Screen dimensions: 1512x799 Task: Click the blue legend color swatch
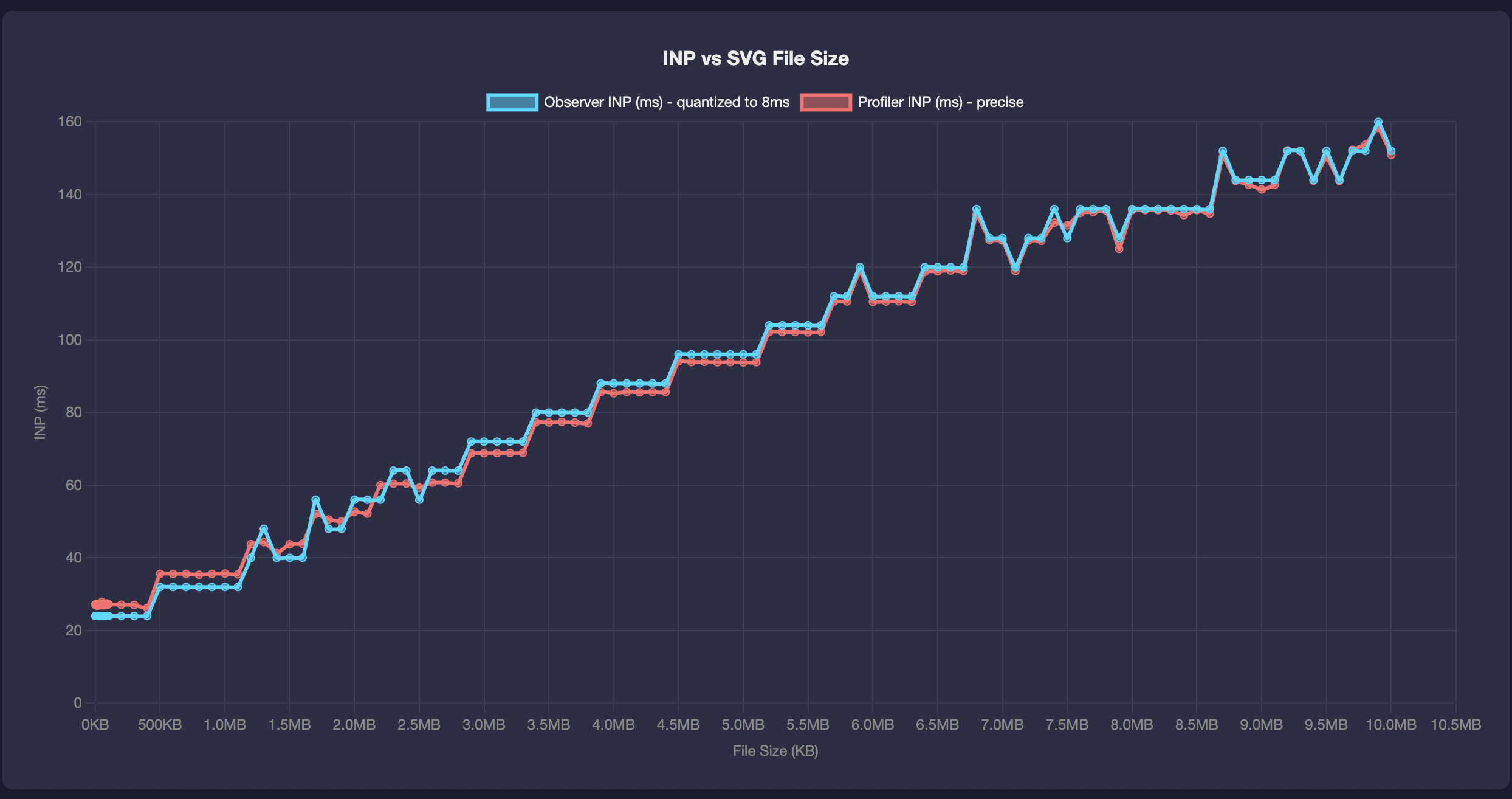[512, 102]
